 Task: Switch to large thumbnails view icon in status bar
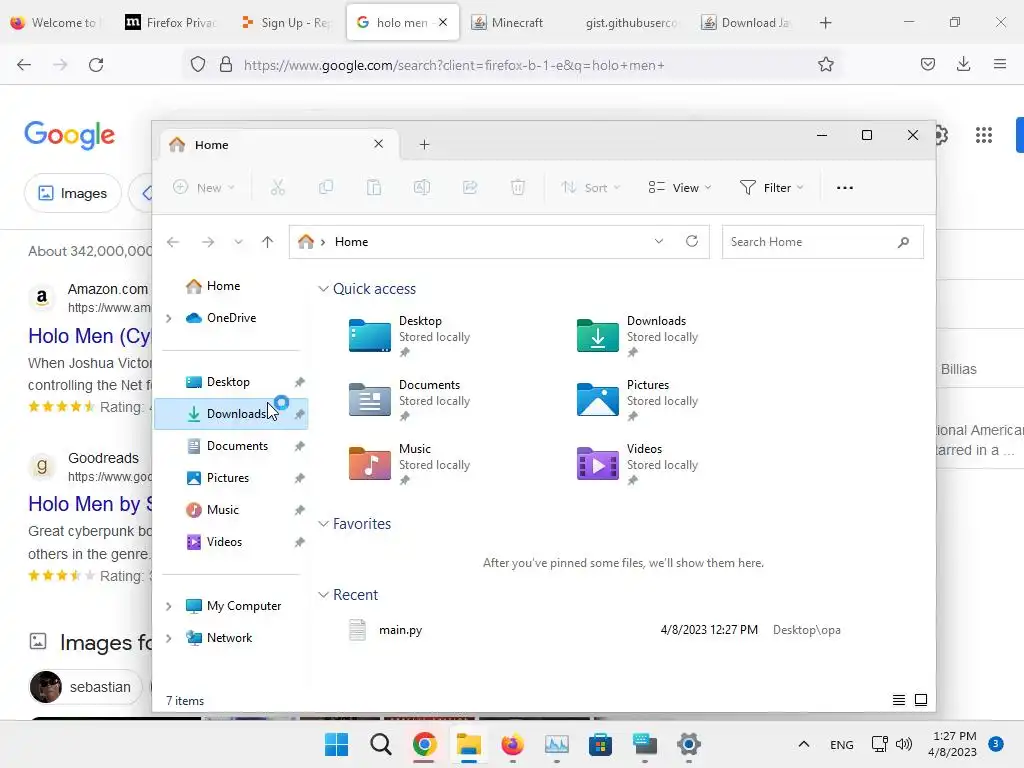[x=921, y=700]
